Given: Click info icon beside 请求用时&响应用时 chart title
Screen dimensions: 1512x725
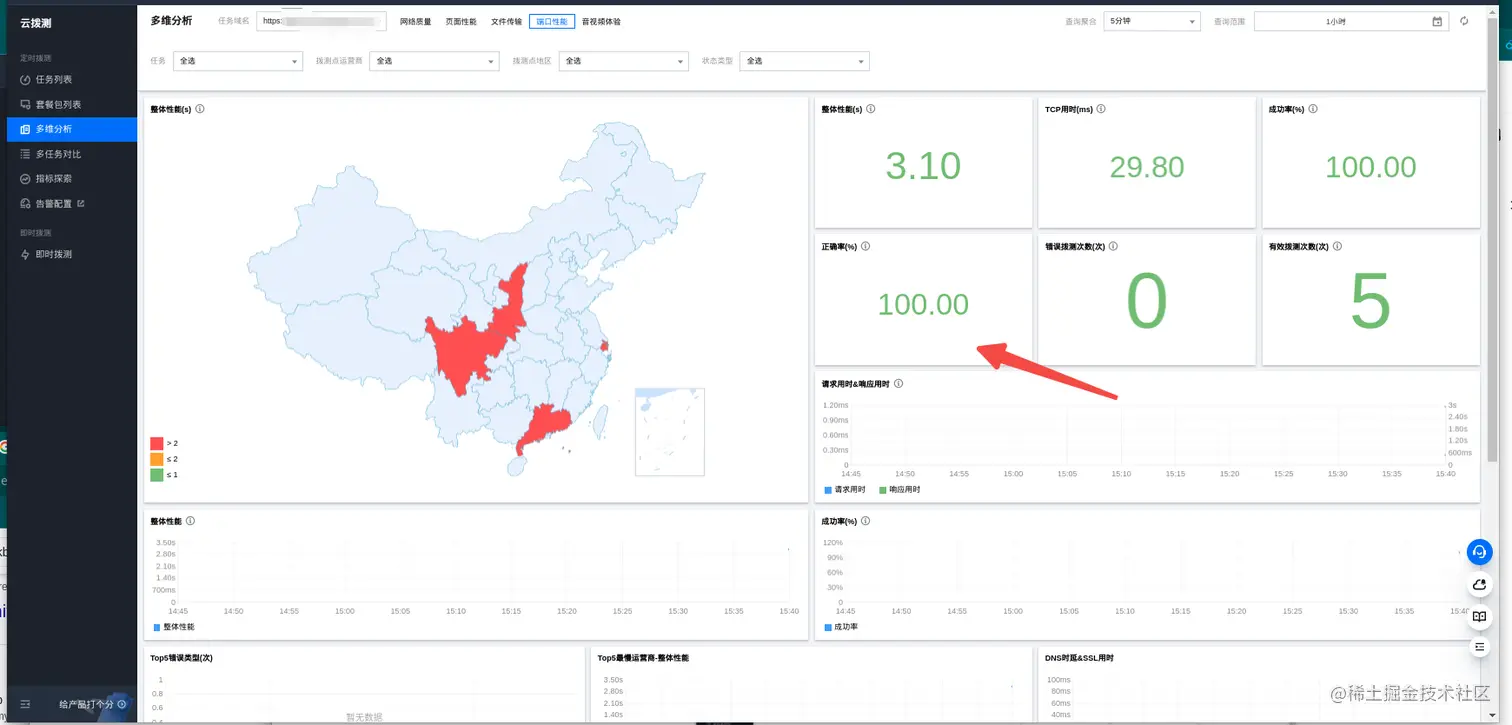Looking at the screenshot, I should pyautogui.click(x=899, y=383).
